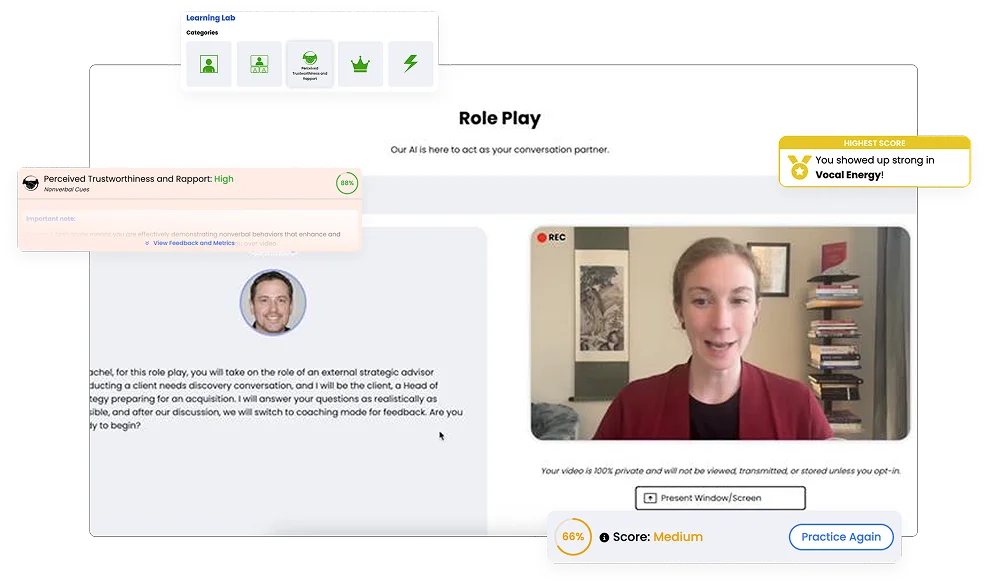Screen dimensions: 989x587
Task: Click the red REC recording indicator
Action: pos(551,238)
